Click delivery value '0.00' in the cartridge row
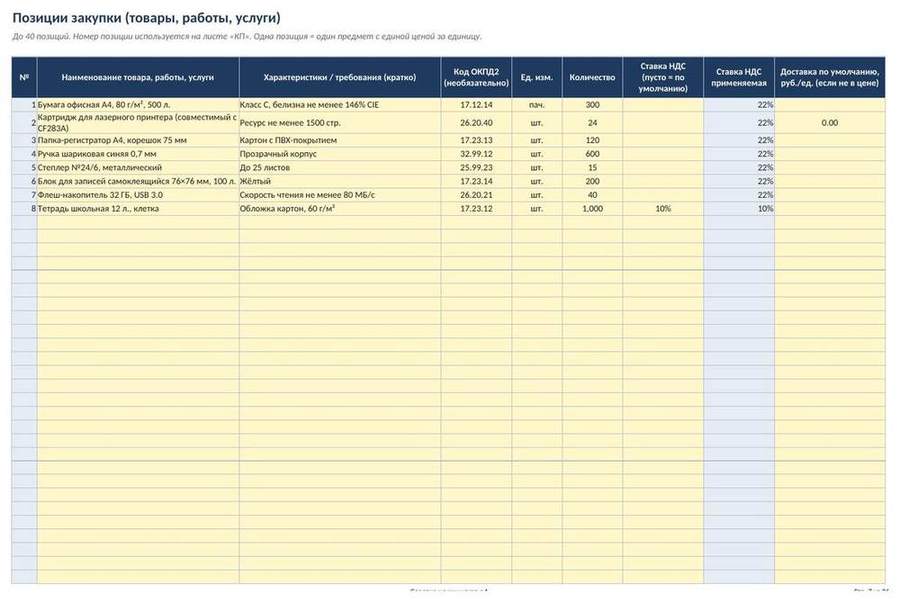This screenshot has height=602, width=900. click(x=829, y=123)
